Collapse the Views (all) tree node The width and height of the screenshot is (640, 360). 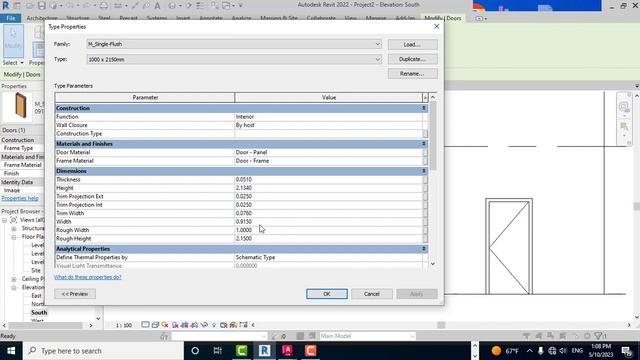(x=4, y=220)
